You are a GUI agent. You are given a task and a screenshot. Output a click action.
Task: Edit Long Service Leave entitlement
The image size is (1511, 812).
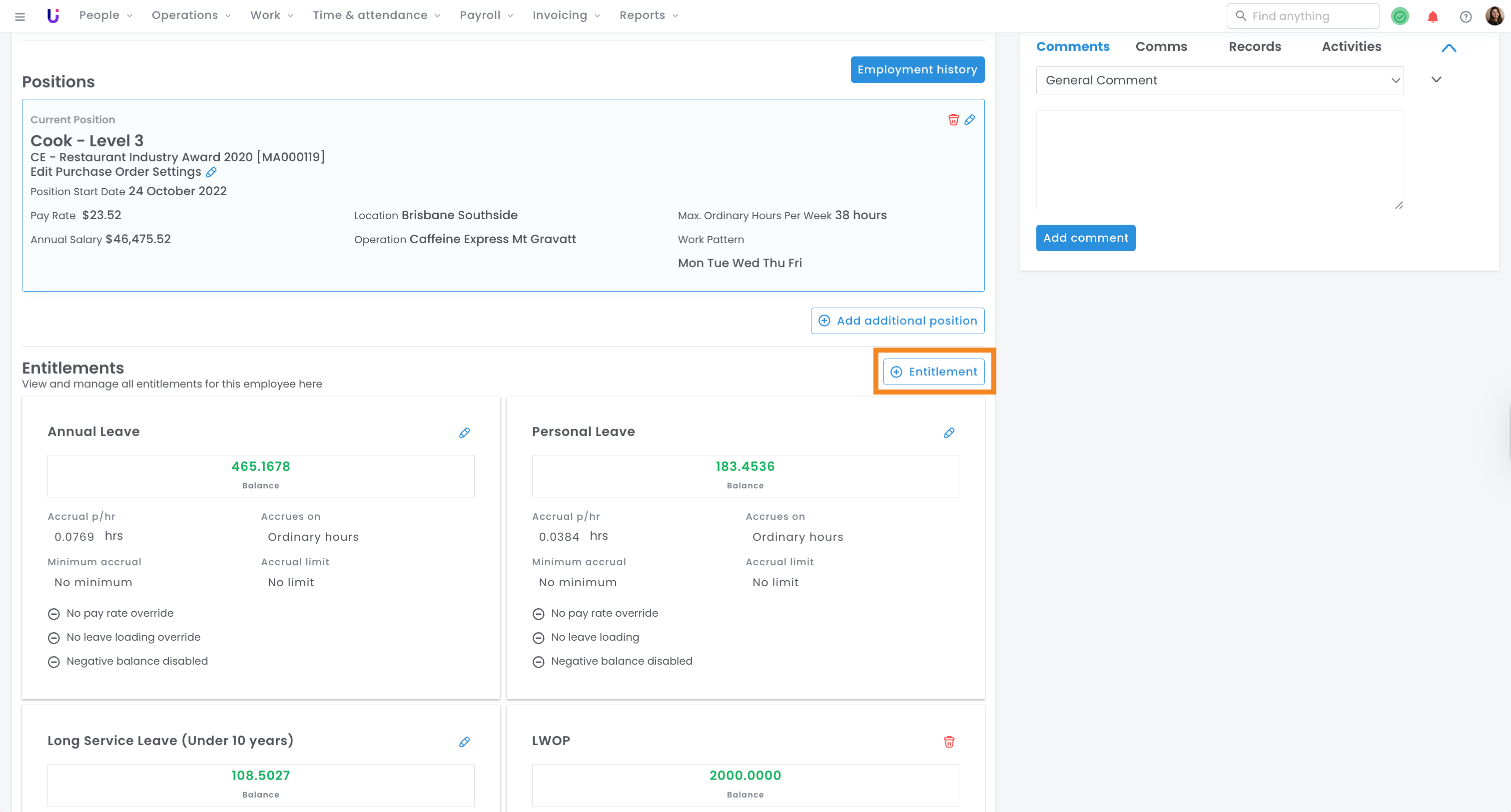464,742
